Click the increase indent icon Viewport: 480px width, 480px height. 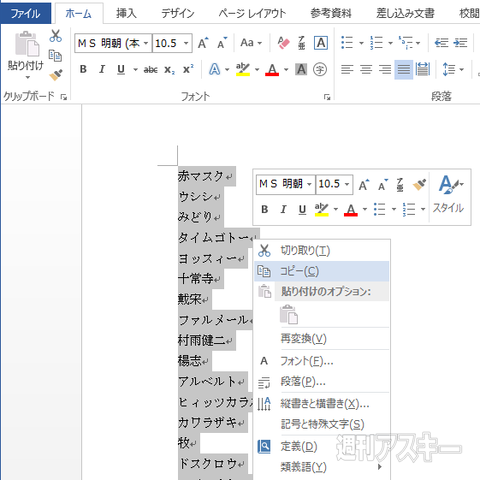[461, 43]
